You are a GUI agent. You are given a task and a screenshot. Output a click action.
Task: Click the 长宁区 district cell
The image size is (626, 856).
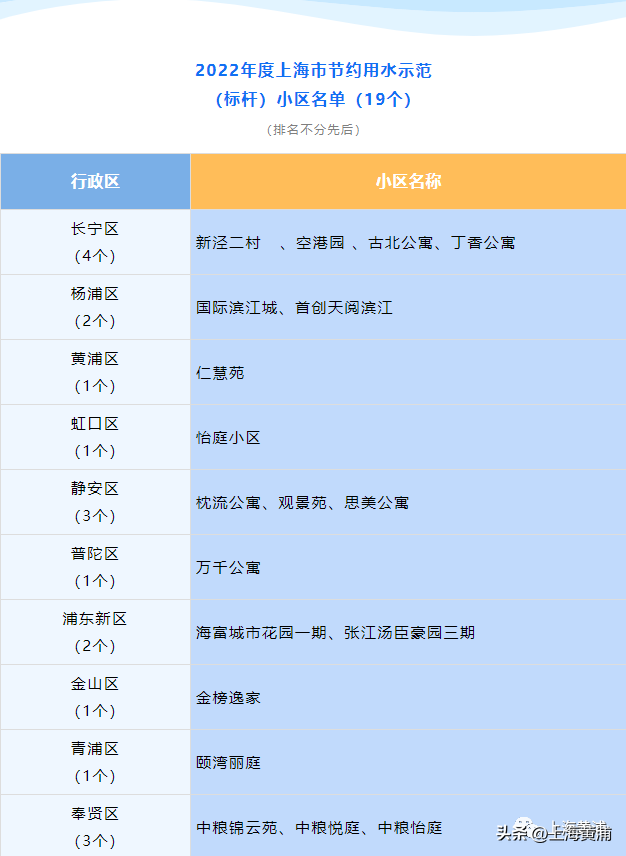pos(95,242)
